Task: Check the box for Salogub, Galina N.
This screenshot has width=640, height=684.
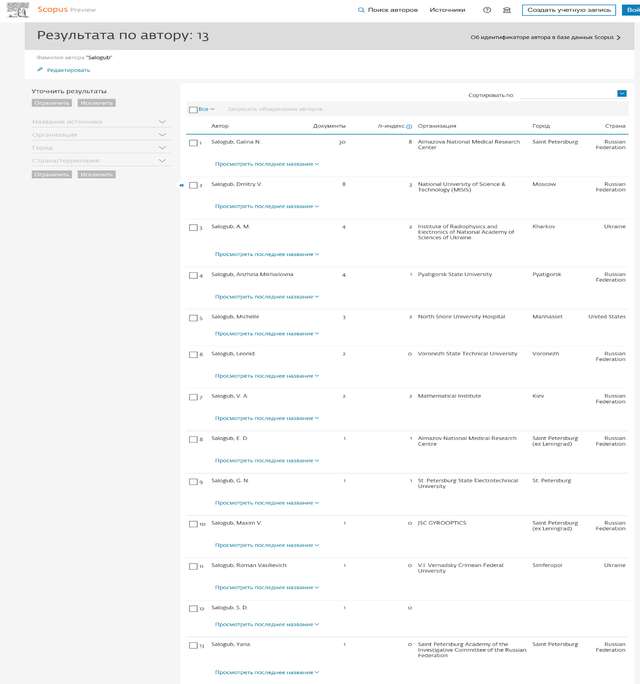Action: pos(193,143)
